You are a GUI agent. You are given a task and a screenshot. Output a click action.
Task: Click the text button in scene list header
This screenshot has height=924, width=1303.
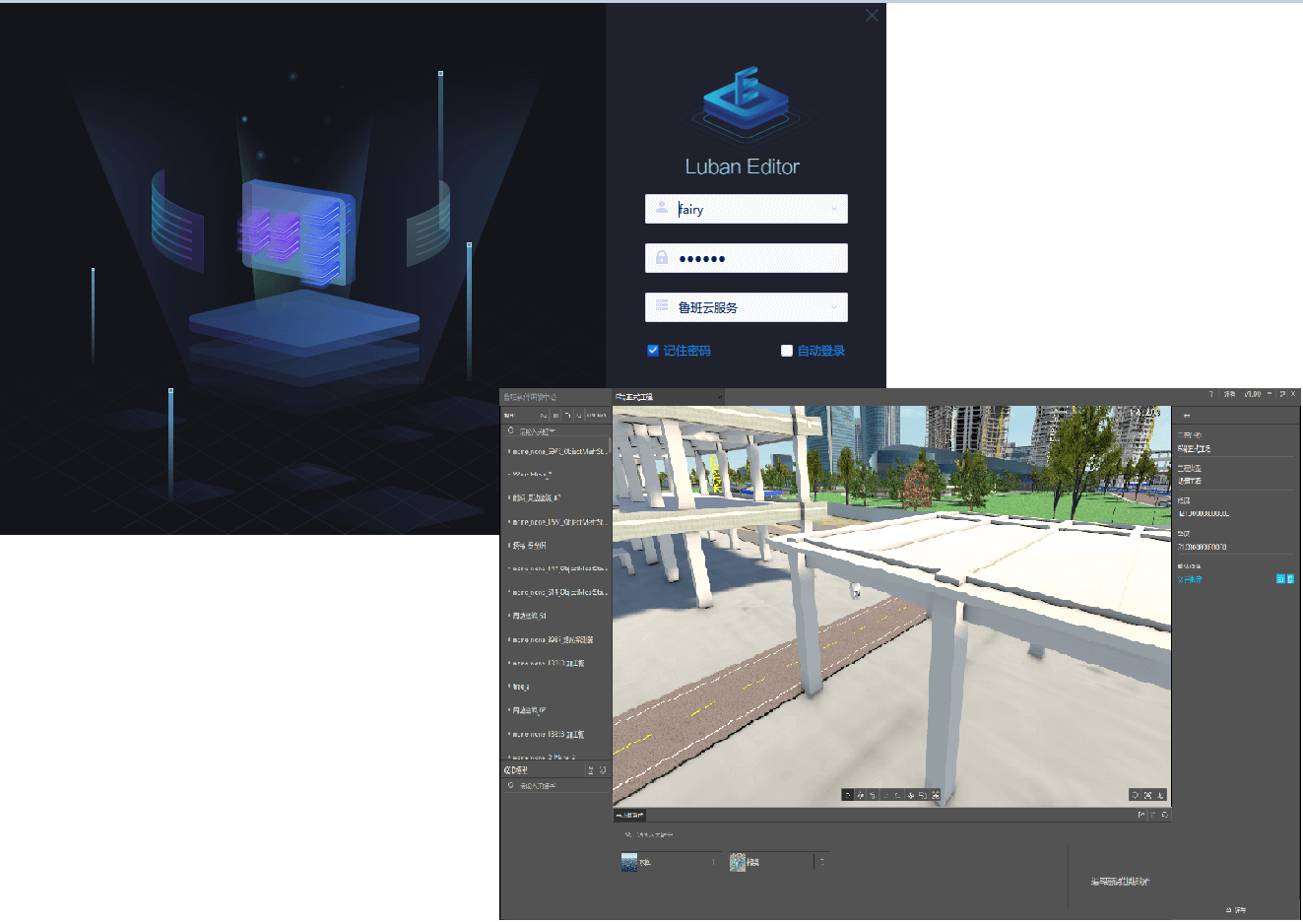tap(597, 416)
